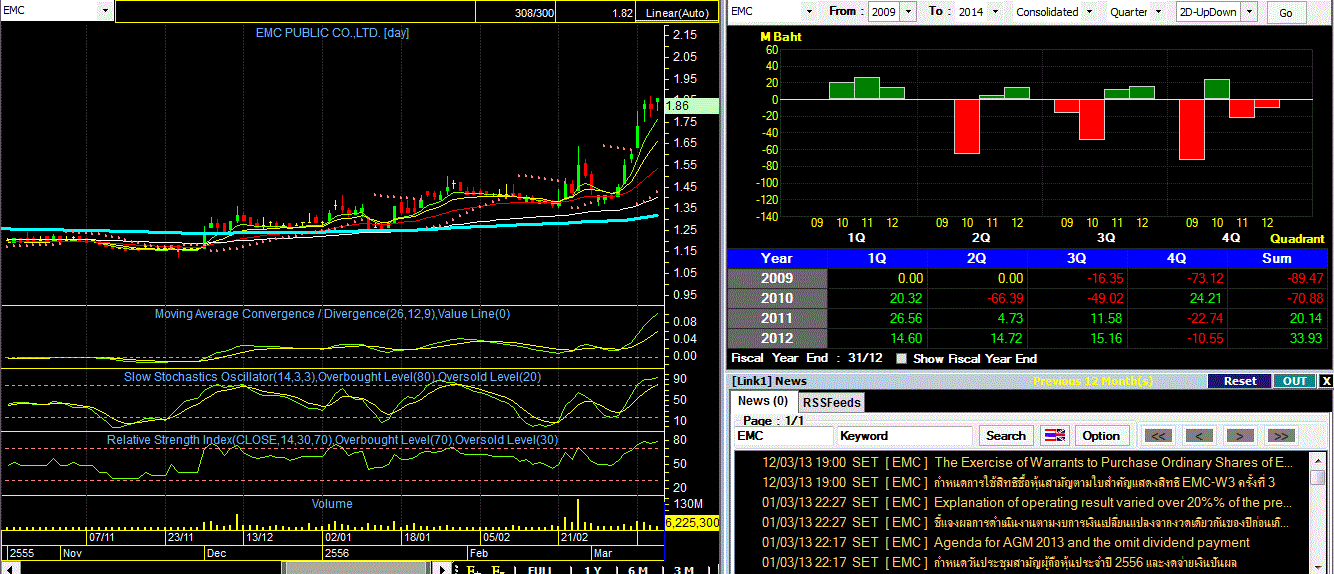Select the 1Y chart range
The width and height of the screenshot is (1334, 574).
[x=591, y=570]
